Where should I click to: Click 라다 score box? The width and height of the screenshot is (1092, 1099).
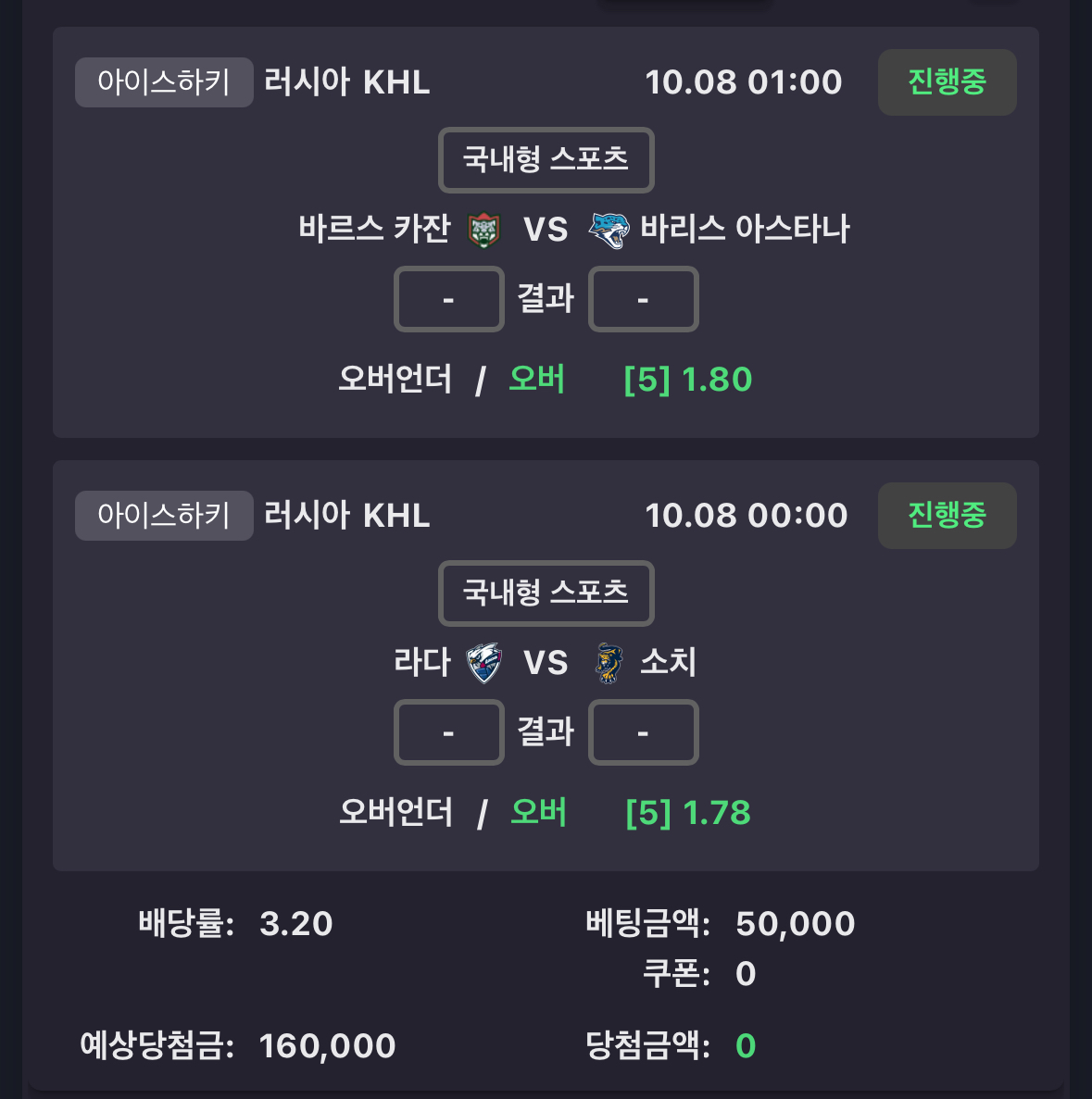pos(449,732)
